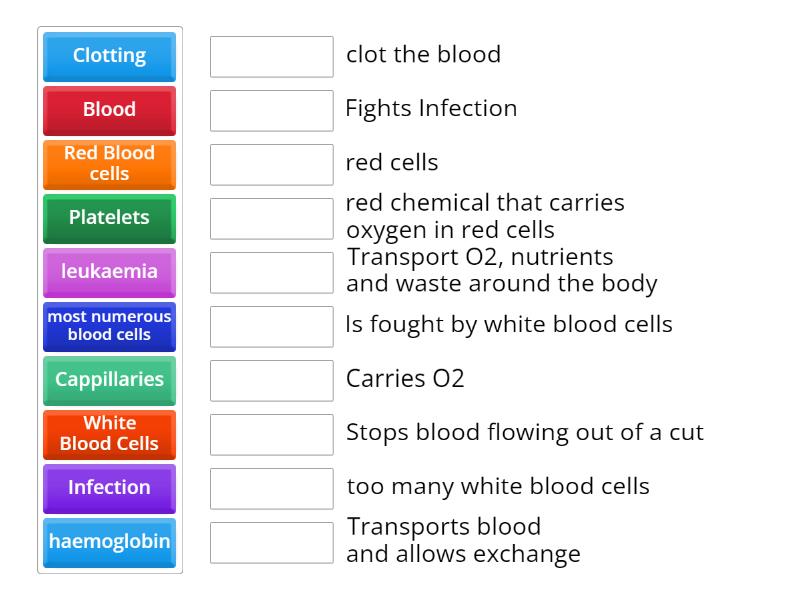This screenshot has height=600, width=800.
Task: Select the Blood tile
Action: pos(109,110)
